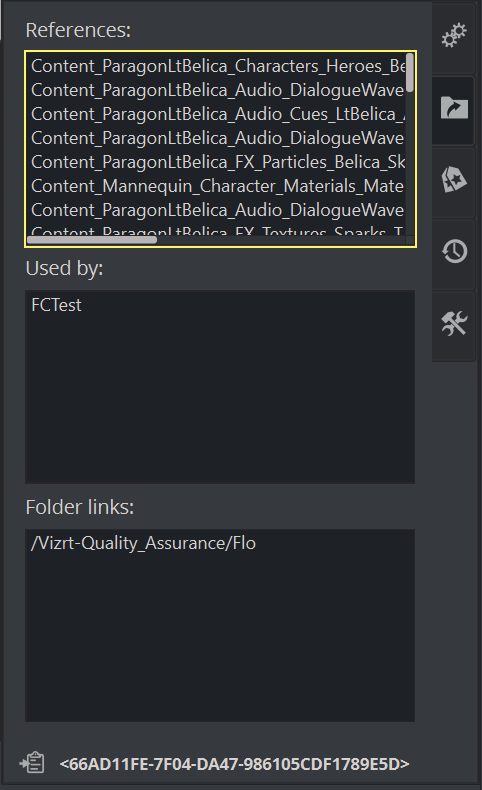Open the hammer and wrench tools tab
Screen dimensions: 482x790
454,323
